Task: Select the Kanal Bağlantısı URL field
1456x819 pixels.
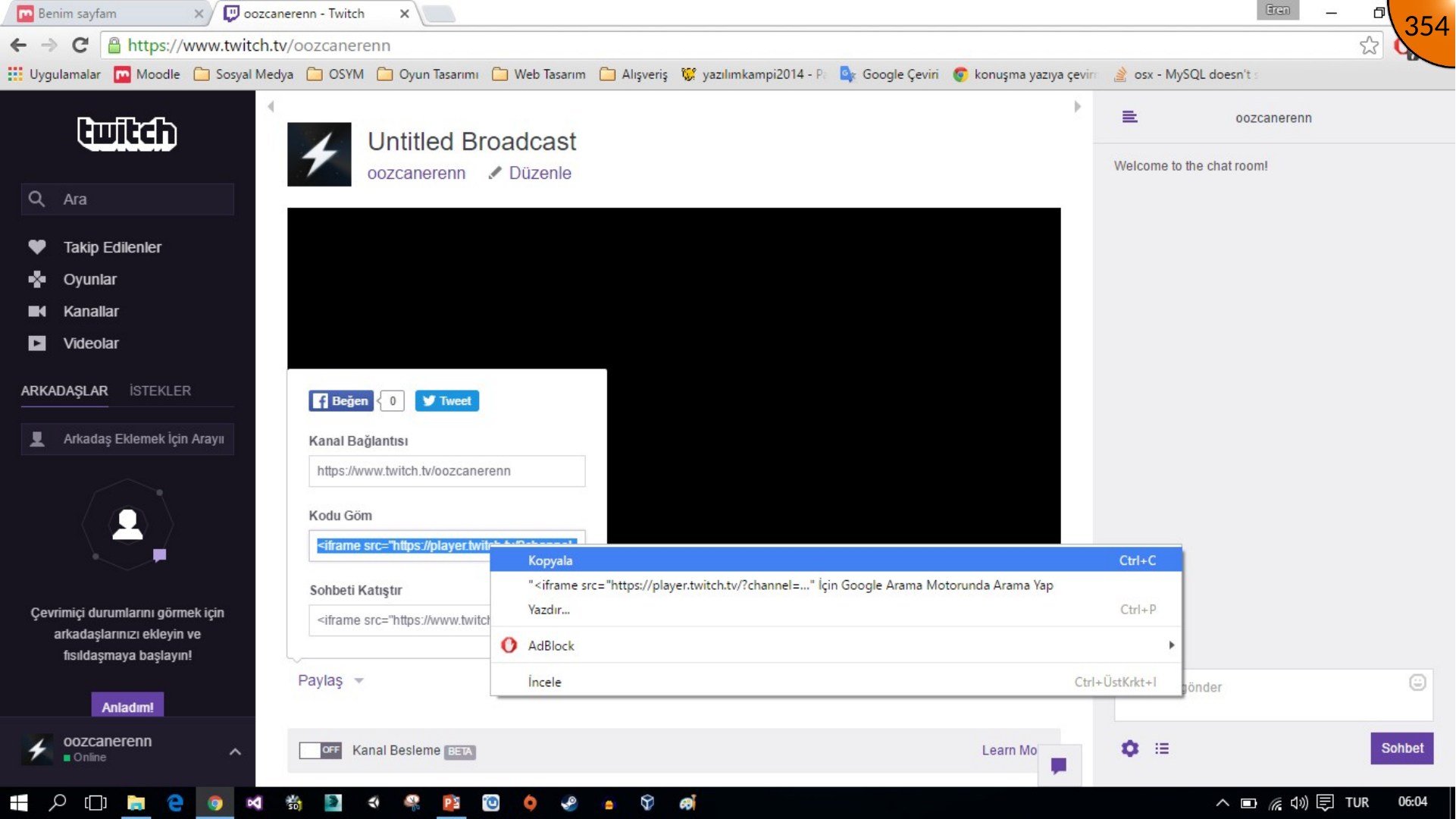Action: point(446,471)
